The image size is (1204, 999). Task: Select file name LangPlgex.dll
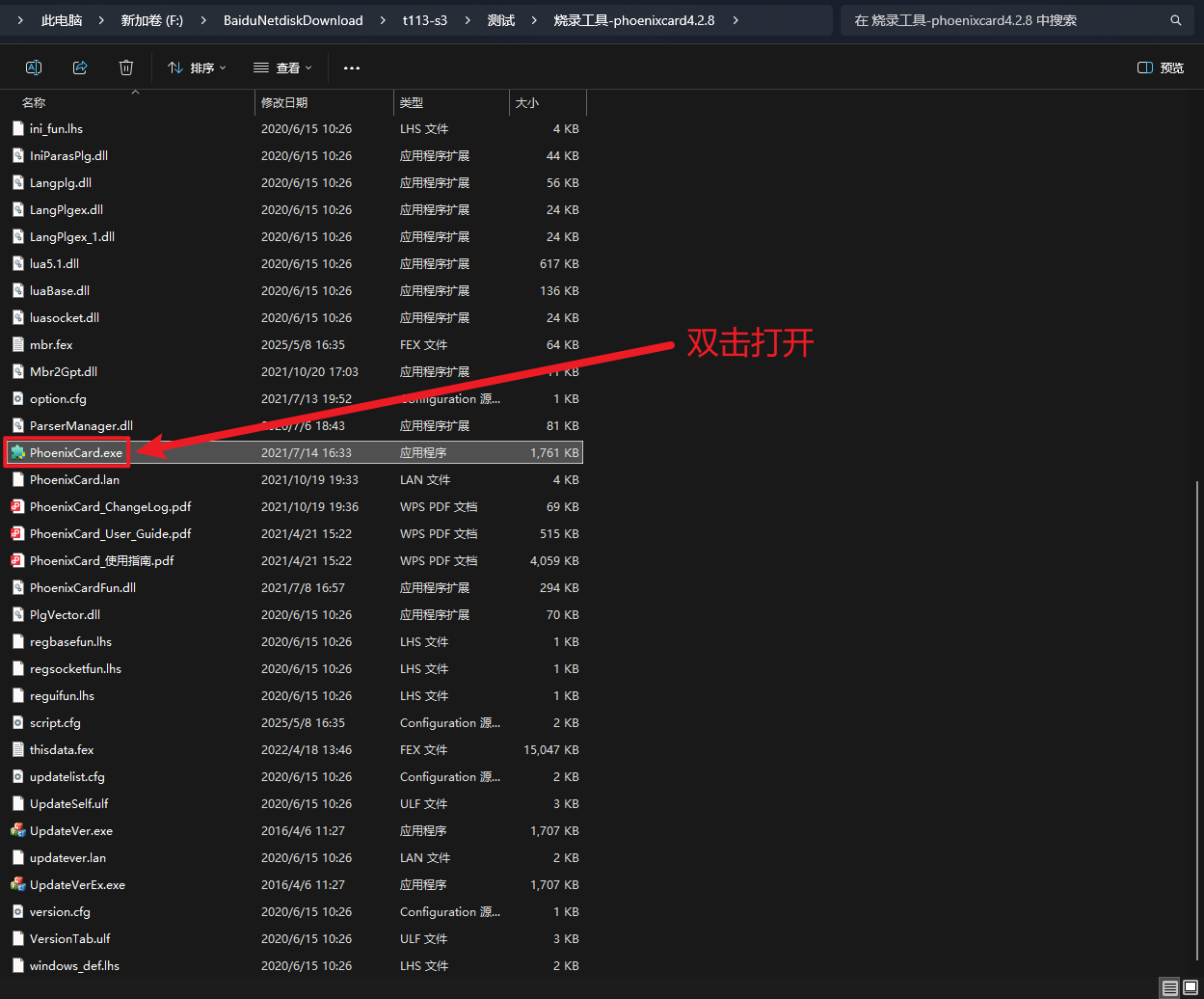(67, 209)
